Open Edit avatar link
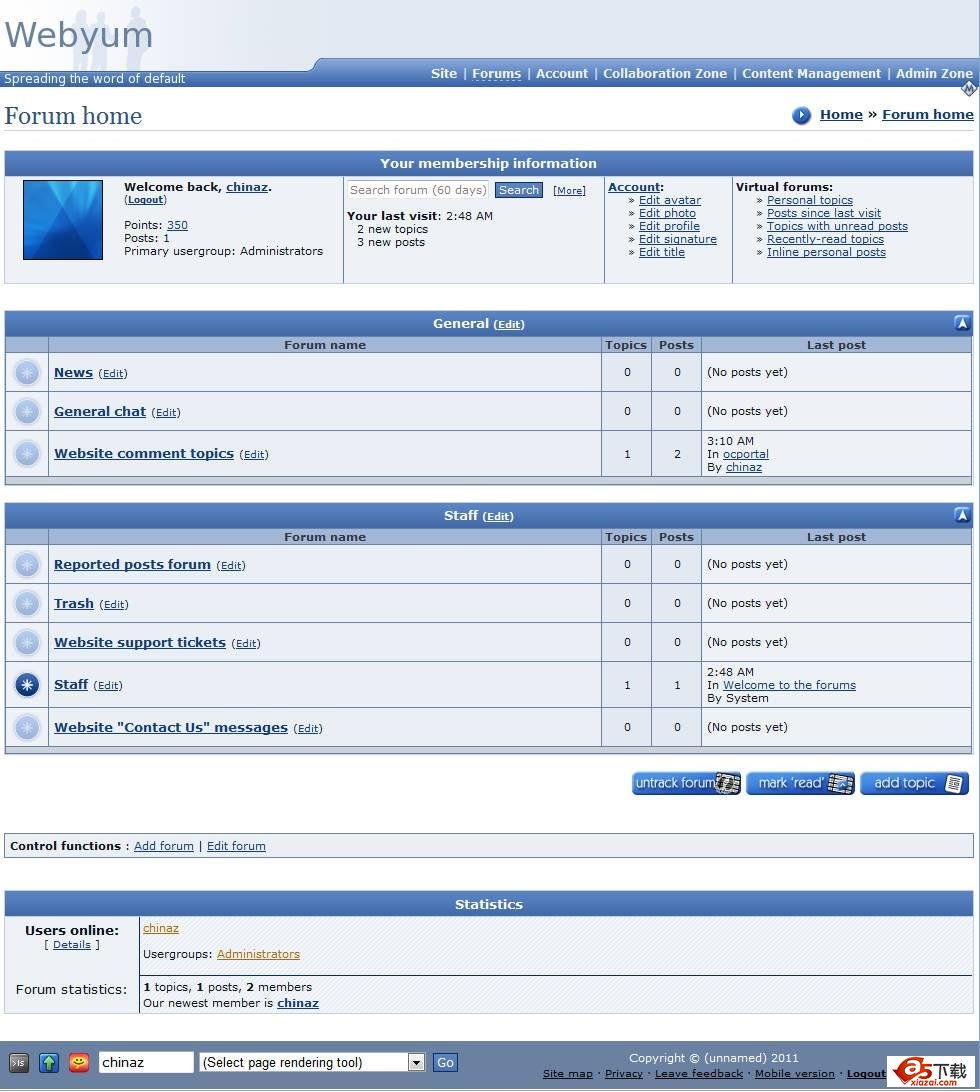Image resolution: width=980 pixels, height=1092 pixels. 670,201
